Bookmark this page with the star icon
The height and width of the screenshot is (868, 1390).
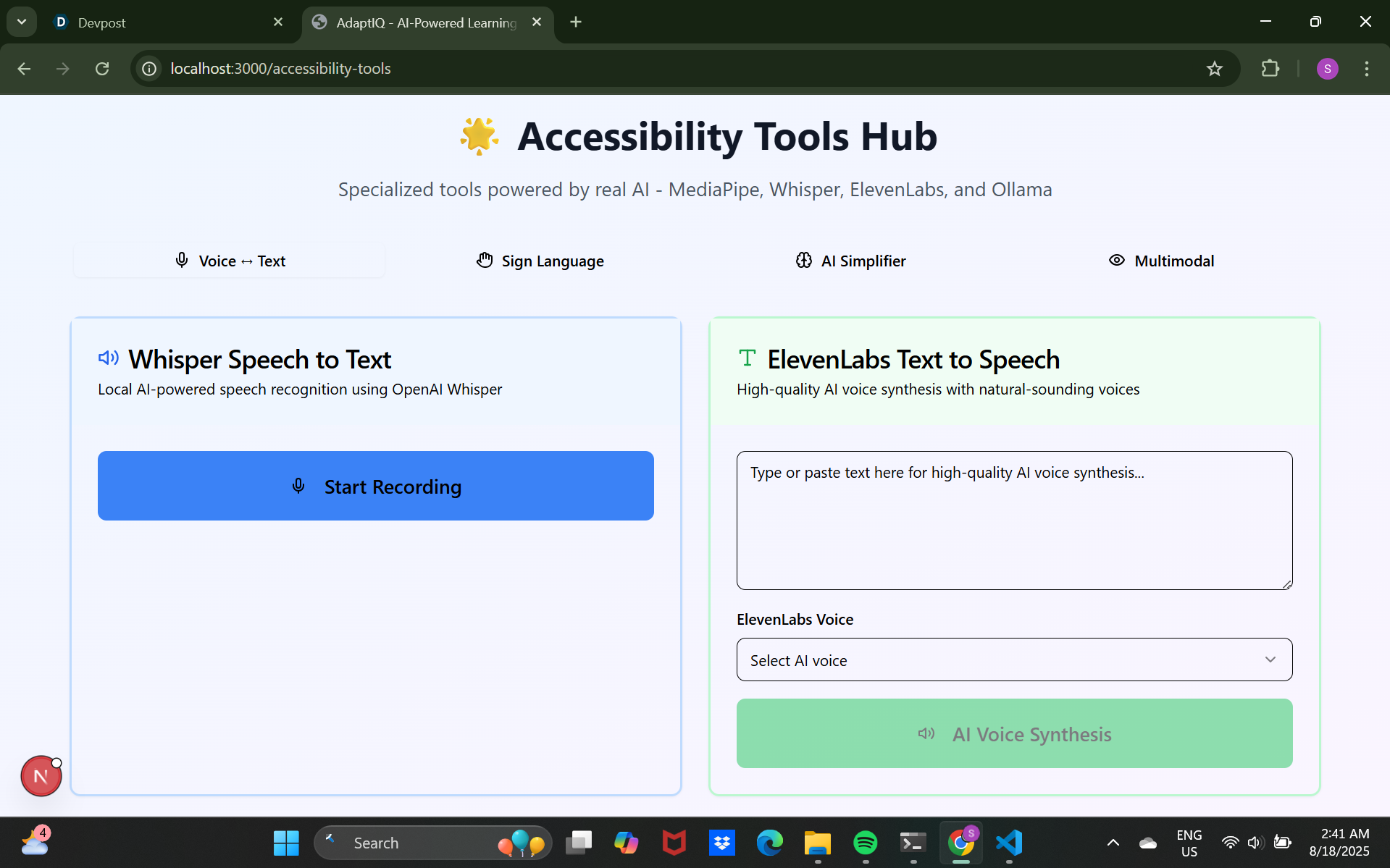pyautogui.click(x=1215, y=69)
